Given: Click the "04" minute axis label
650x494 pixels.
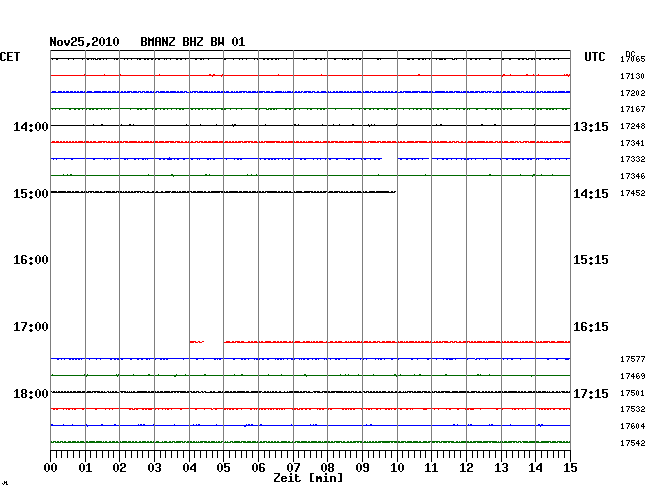Looking at the screenshot, I should (189, 468).
